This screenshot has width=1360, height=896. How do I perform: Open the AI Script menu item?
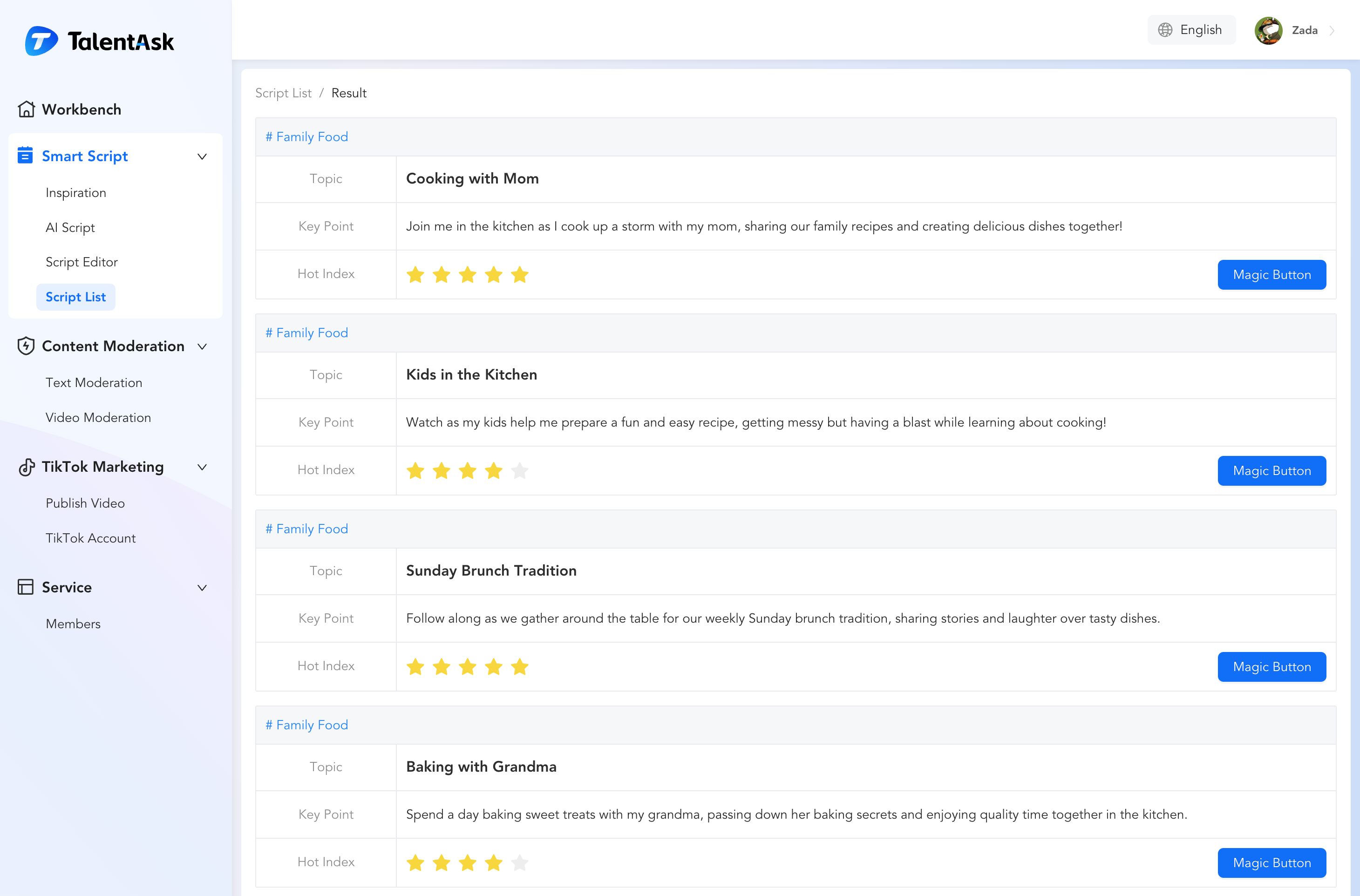70,227
